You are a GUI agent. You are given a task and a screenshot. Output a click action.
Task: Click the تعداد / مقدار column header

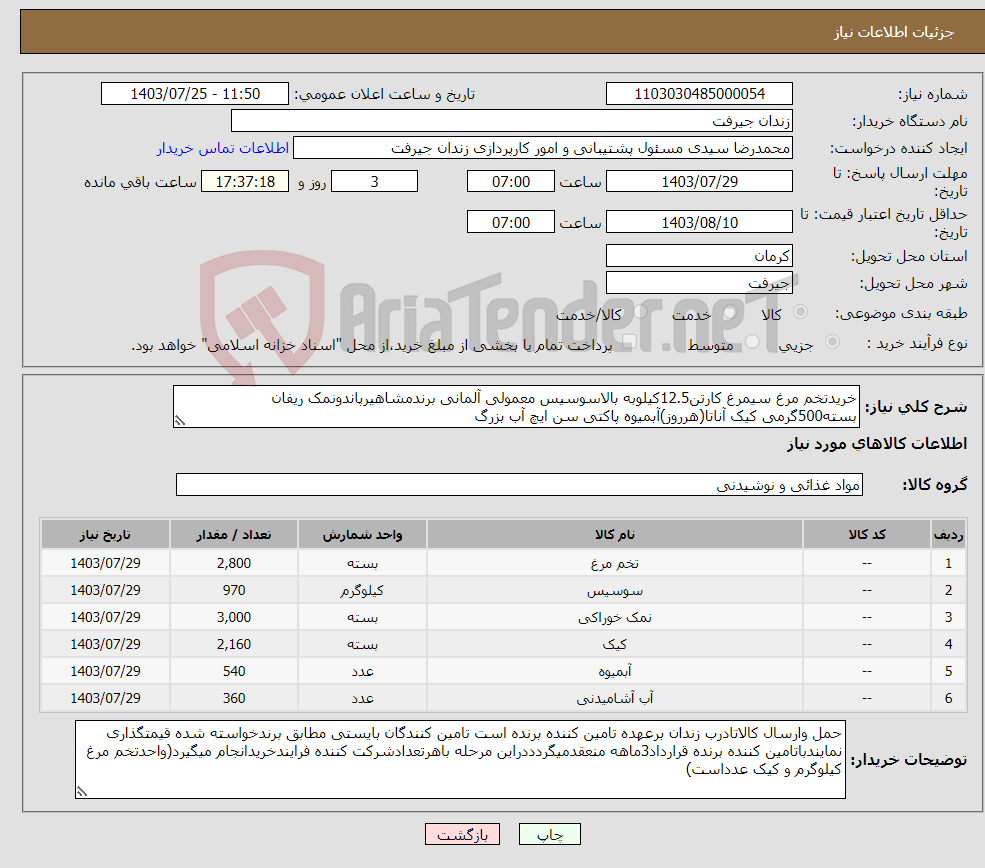click(234, 534)
